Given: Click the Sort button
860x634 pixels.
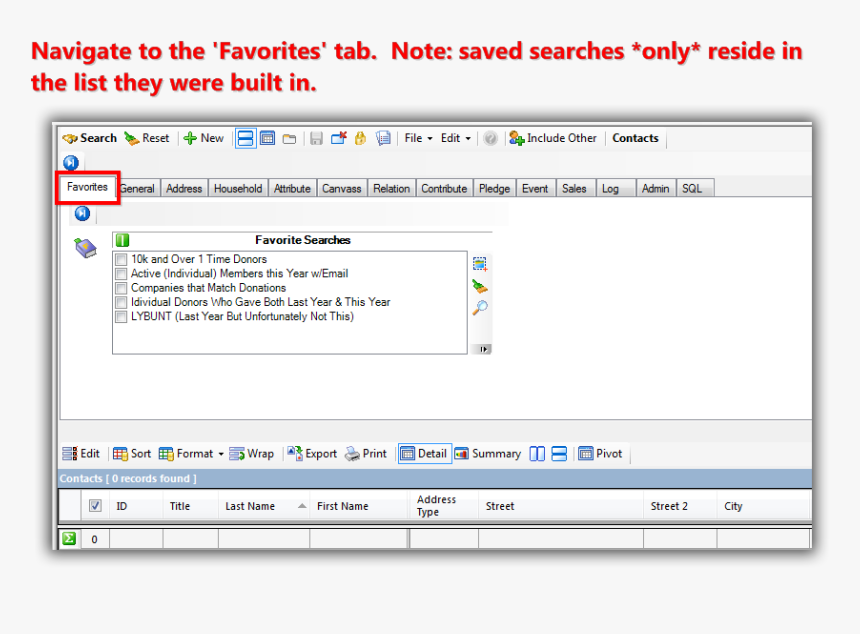Looking at the screenshot, I should pyautogui.click(x=132, y=454).
